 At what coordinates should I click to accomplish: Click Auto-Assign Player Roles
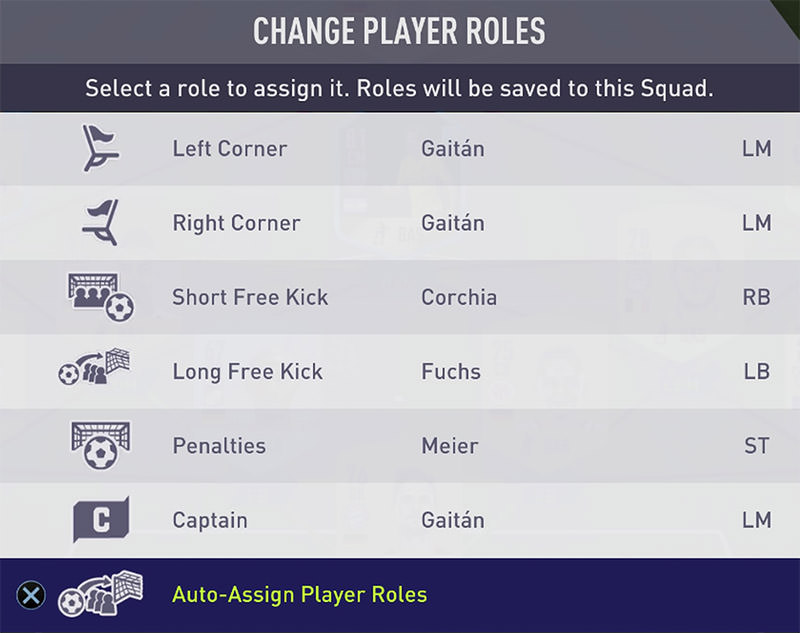tap(299, 595)
